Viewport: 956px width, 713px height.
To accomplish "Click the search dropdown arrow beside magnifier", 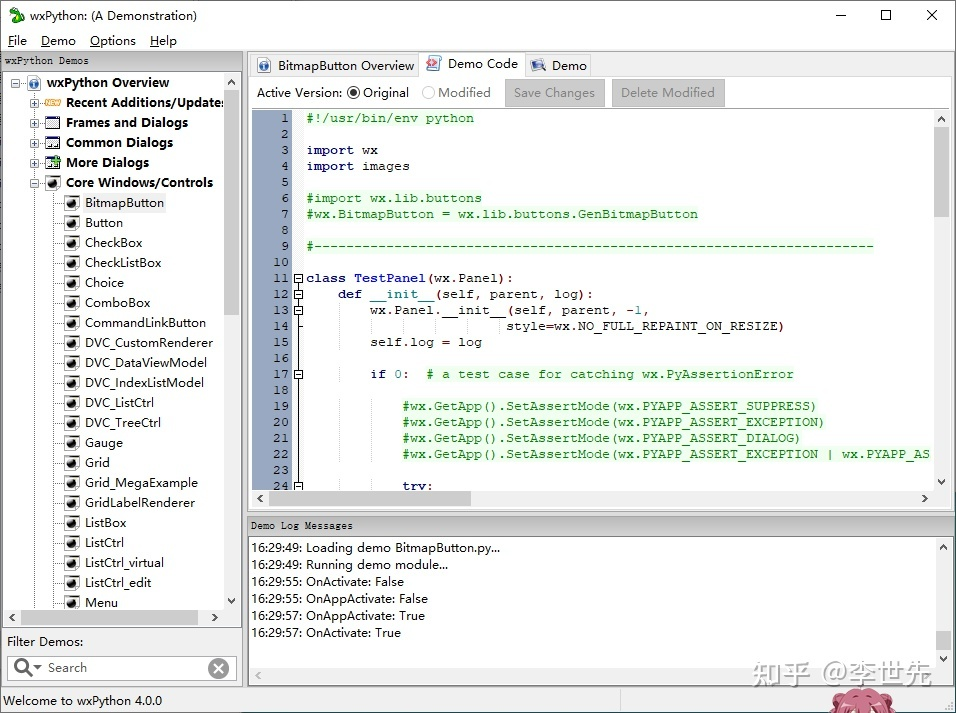I will [37, 667].
